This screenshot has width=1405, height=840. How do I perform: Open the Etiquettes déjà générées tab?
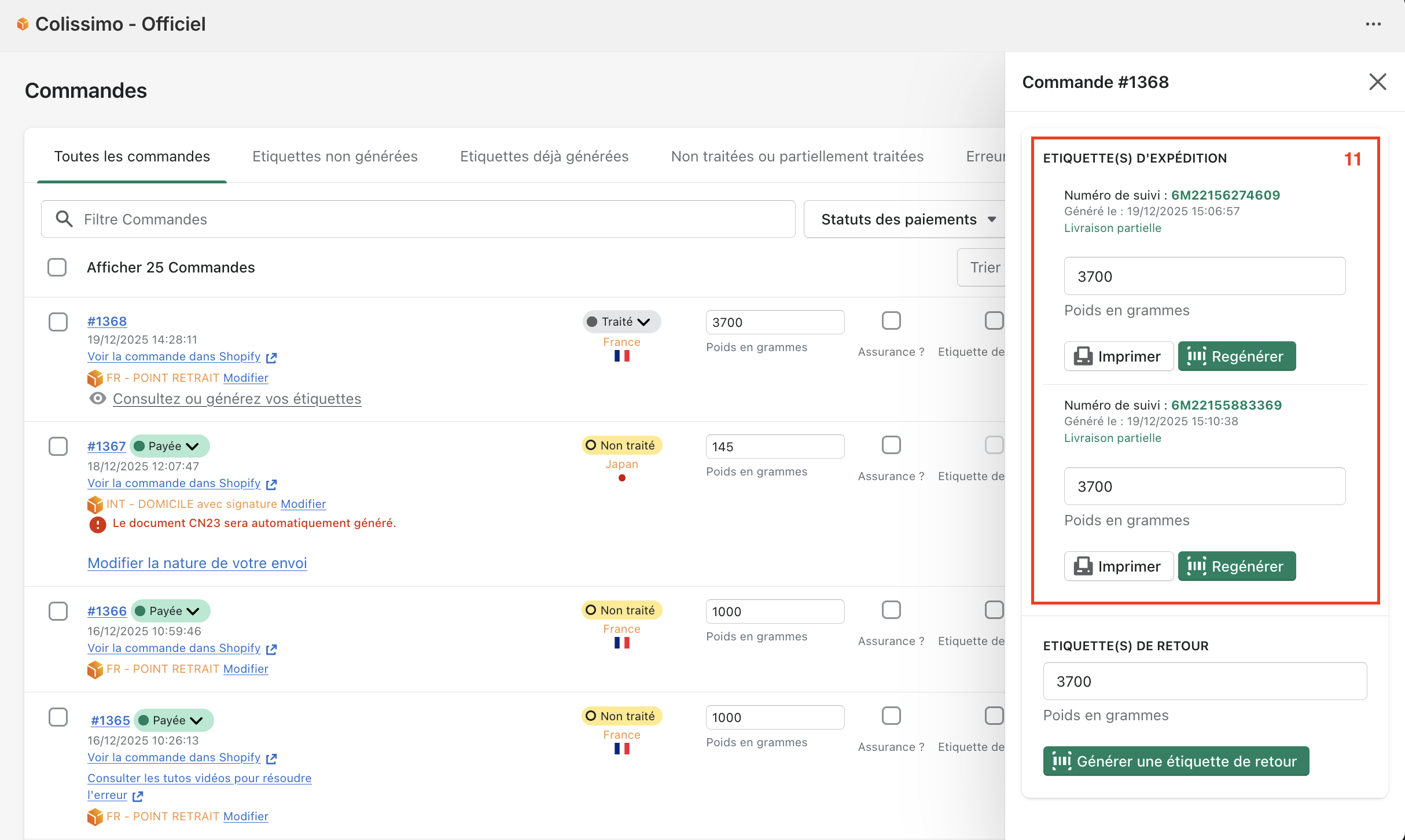[x=544, y=156]
